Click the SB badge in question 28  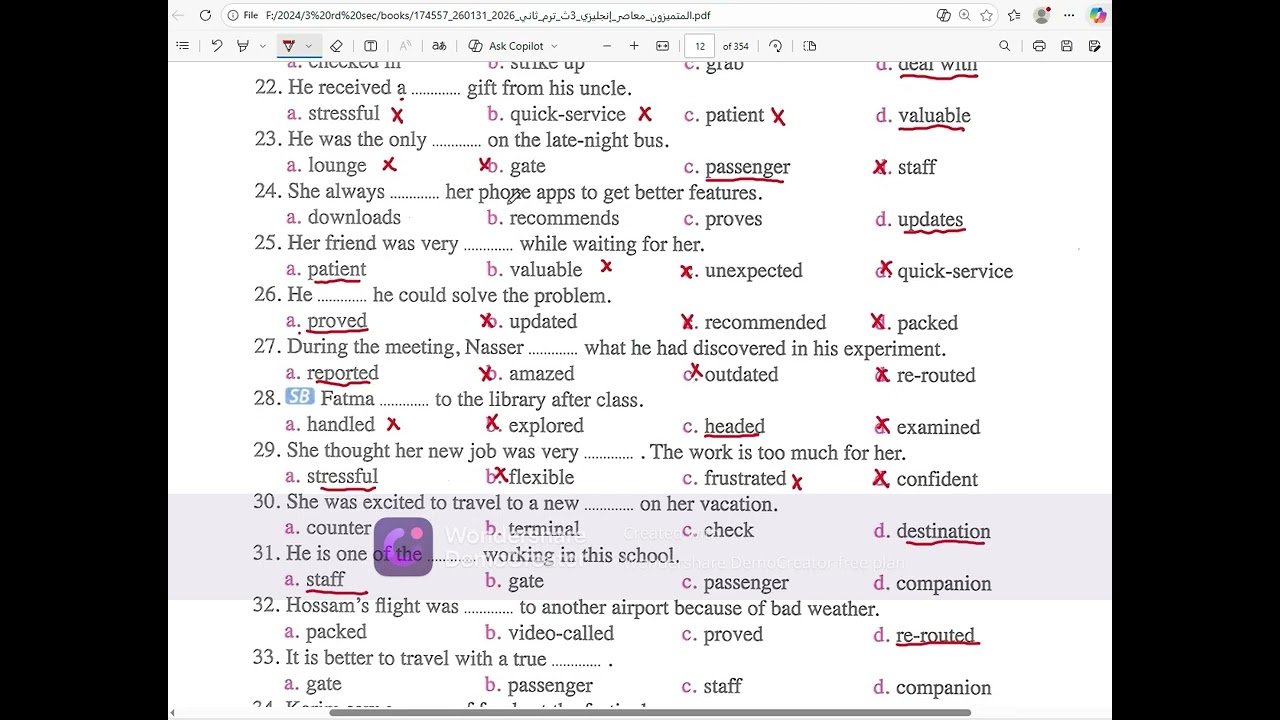pos(299,397)
